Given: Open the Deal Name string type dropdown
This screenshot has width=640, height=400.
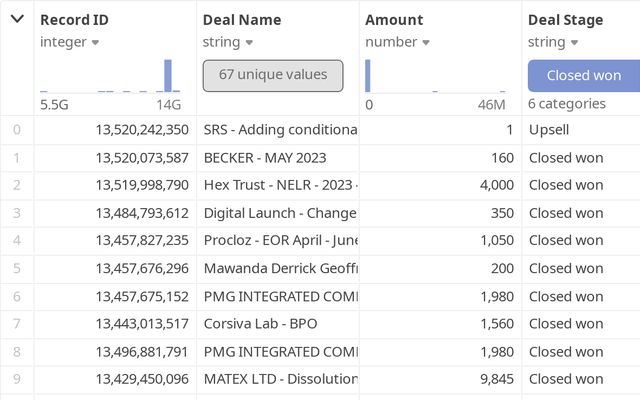Looking at the screenshot, I should click(x=249, y=42).
